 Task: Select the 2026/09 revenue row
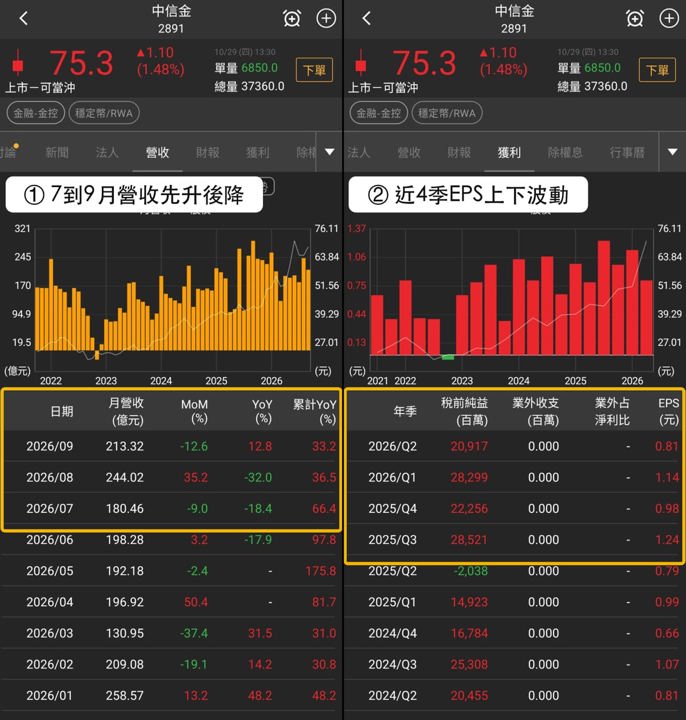pyautogui.click(x=171, y=446)
